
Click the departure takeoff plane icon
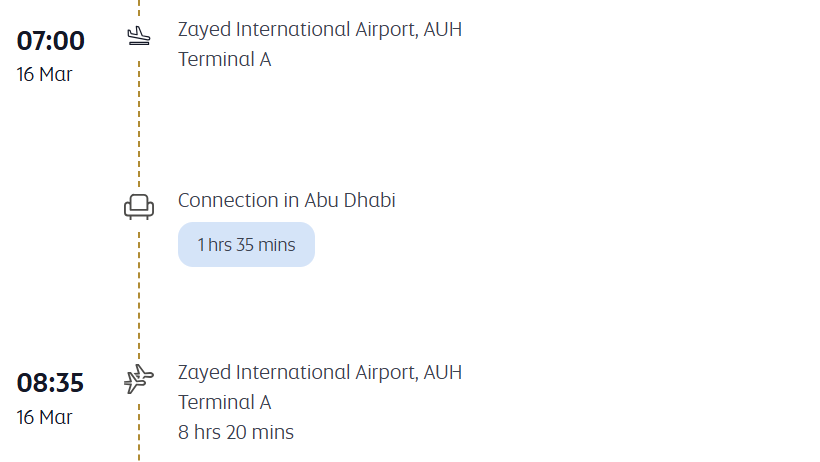coord(139,379)
